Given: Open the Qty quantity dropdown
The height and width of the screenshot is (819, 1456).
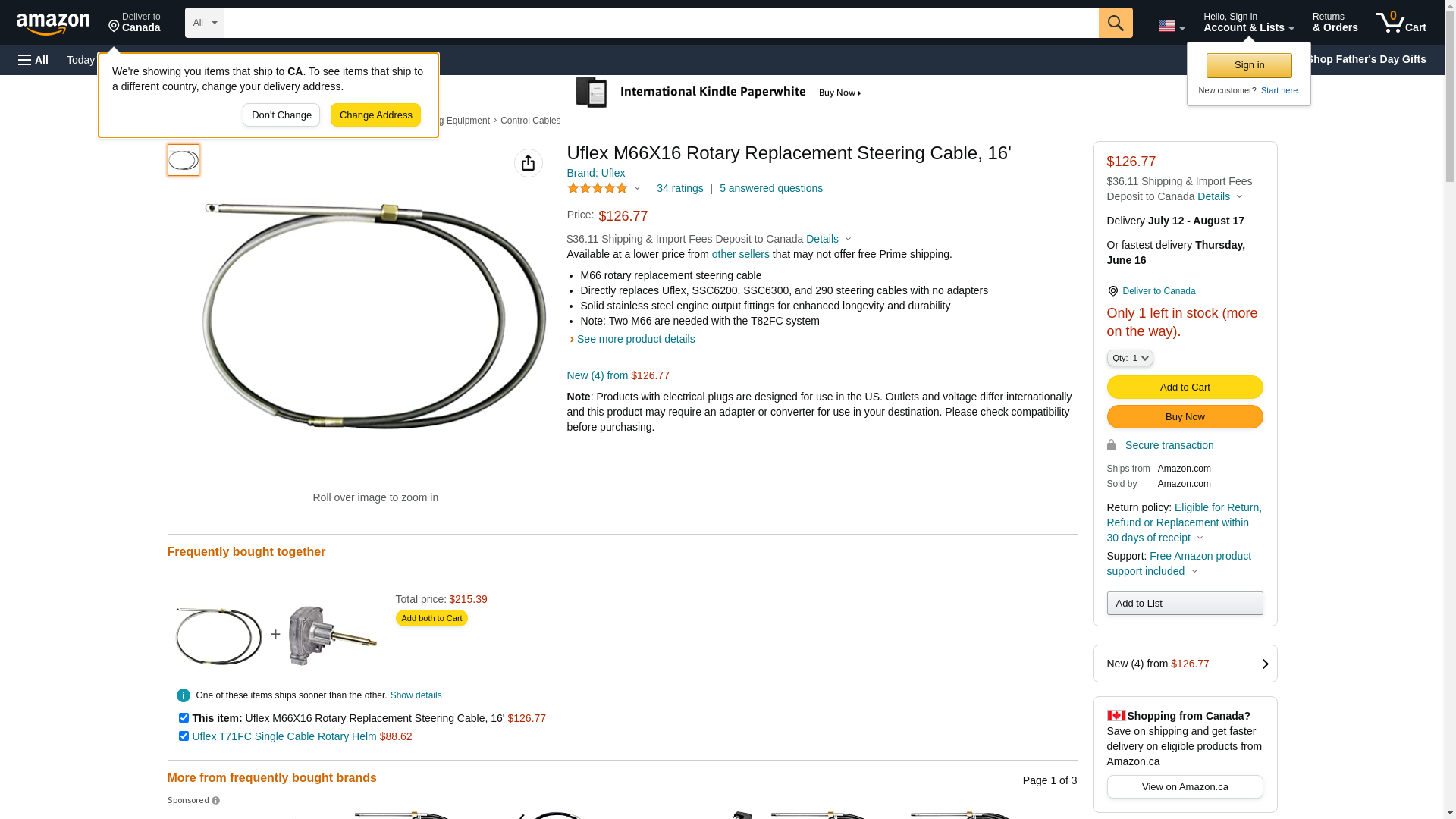Looking at the screenshot, I should [1130, 358].
